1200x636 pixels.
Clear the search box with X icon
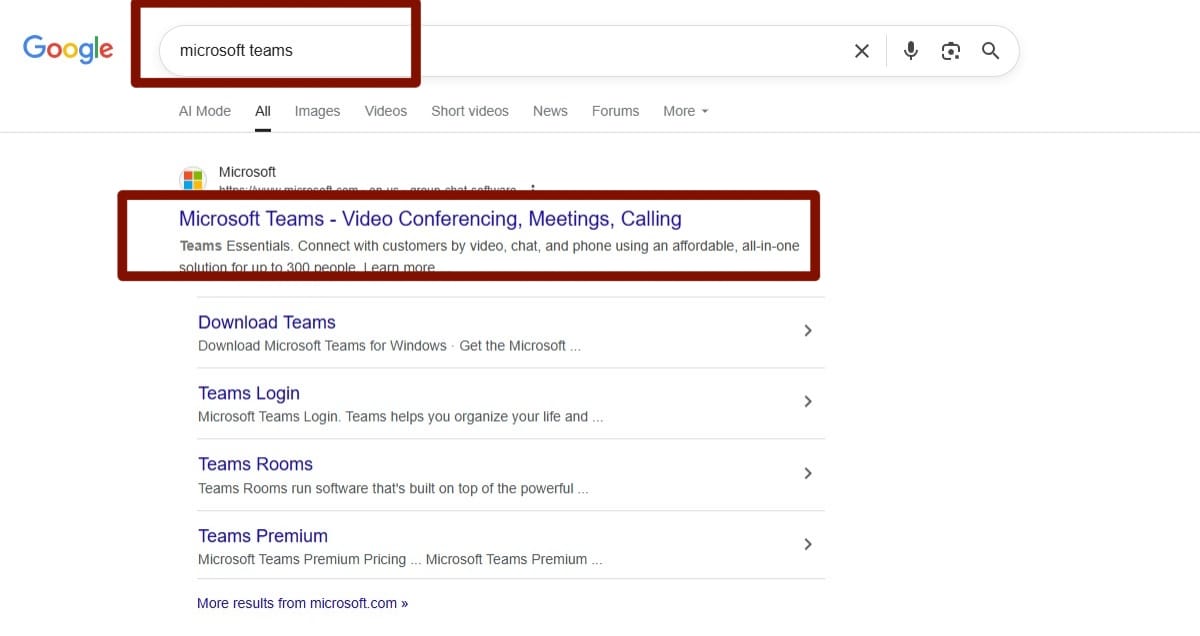861,51
